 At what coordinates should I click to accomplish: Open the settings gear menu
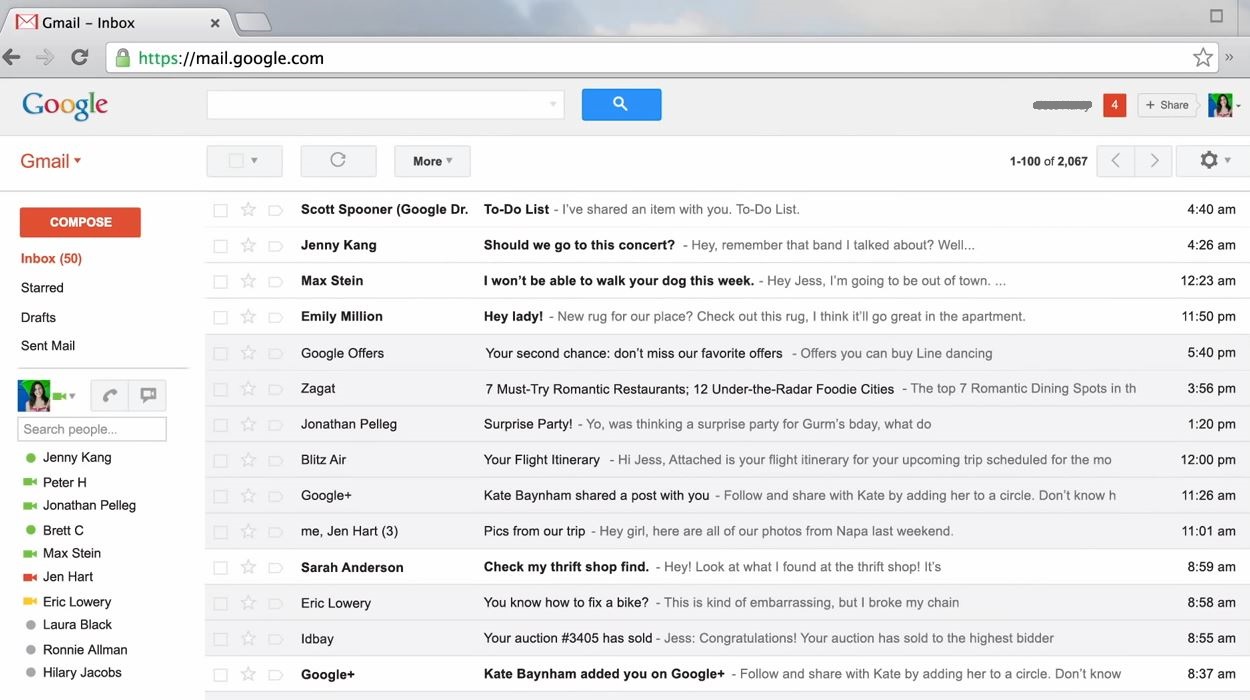click(x=1212, y=160)
